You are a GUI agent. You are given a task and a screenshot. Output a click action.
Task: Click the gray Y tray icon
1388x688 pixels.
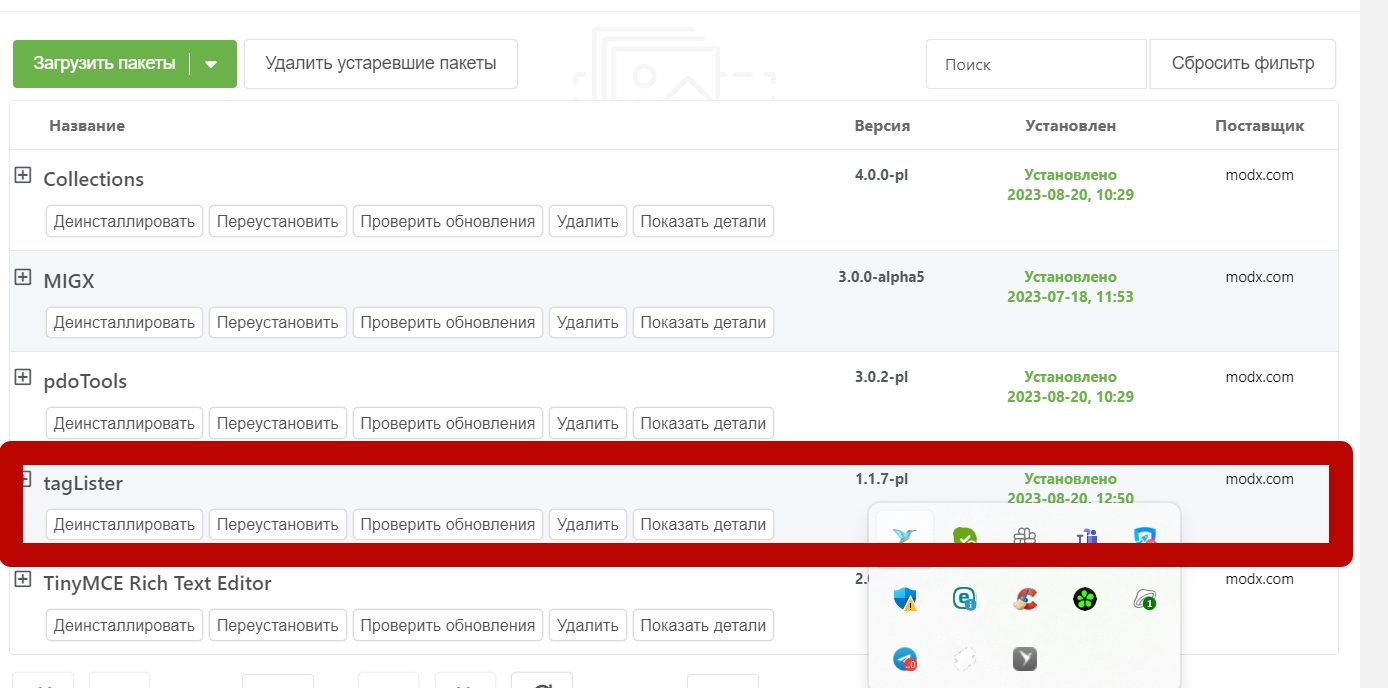1025,659
